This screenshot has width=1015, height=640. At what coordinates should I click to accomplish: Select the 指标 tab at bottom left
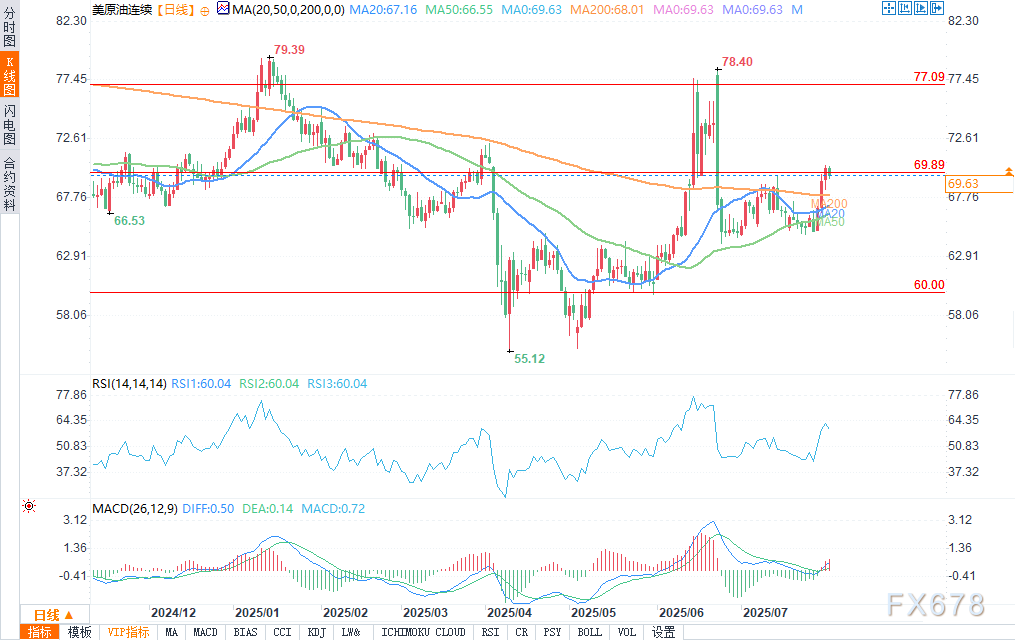(x=40, y=632)
